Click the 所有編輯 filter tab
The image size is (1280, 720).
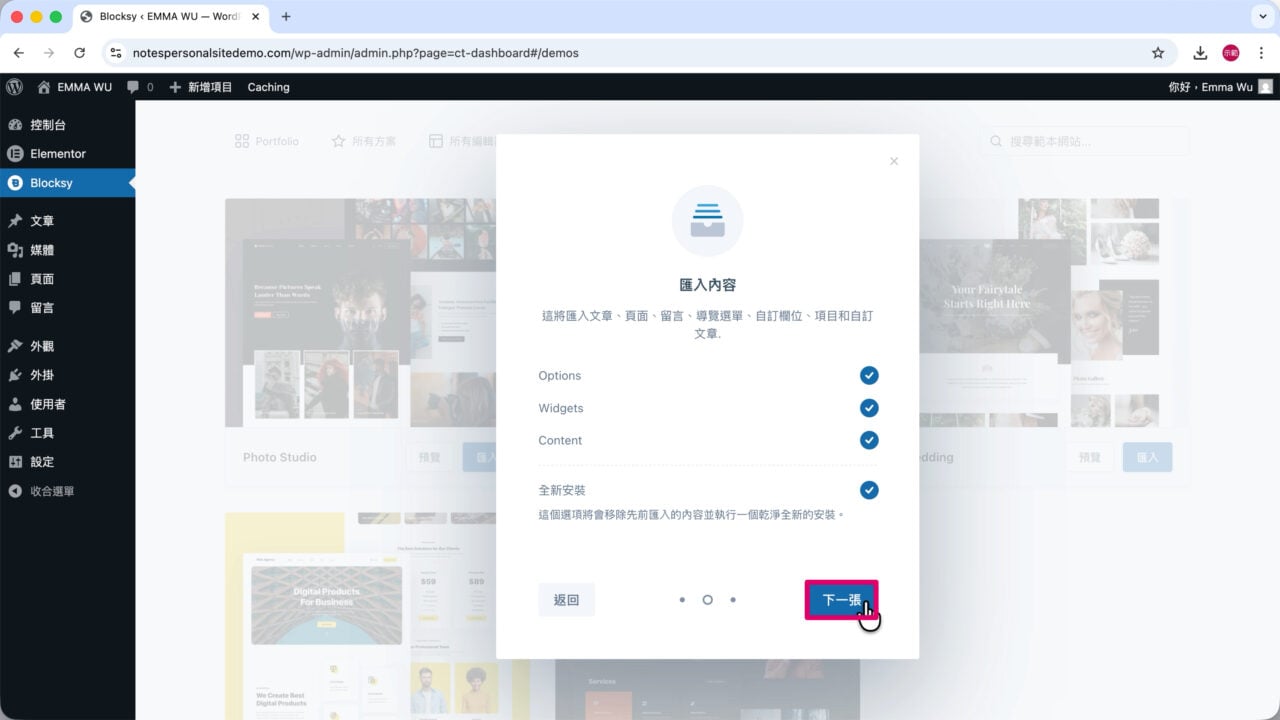click(462, 141)
